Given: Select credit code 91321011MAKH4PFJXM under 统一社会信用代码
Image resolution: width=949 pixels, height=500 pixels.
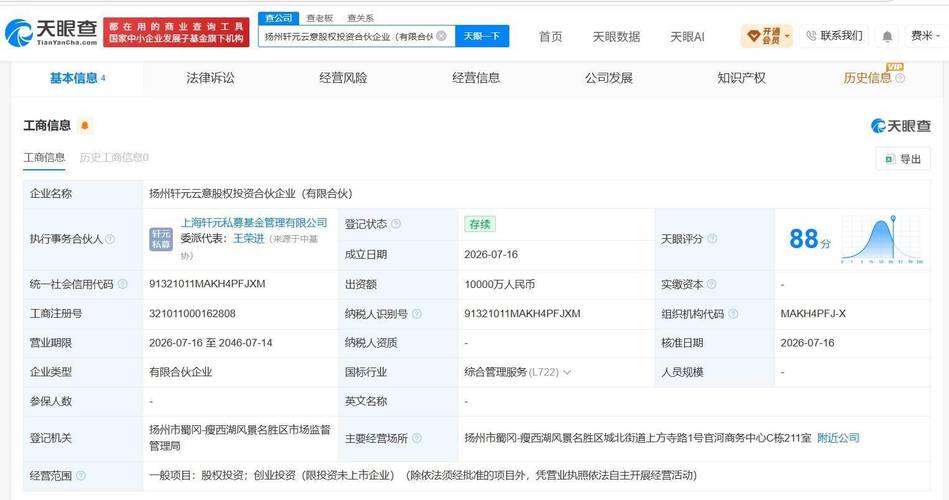Looking at the screenshot, I should (x=207, y=283).
